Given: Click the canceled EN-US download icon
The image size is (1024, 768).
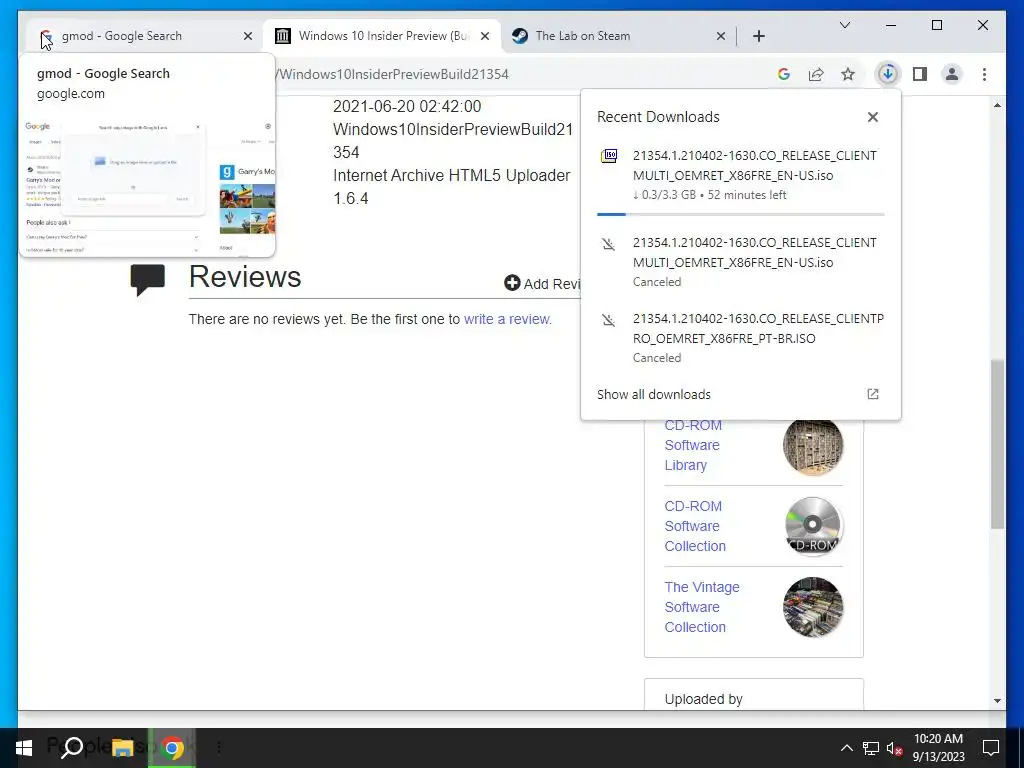Looking at the screenshot, I should click(x=609, y=244).
